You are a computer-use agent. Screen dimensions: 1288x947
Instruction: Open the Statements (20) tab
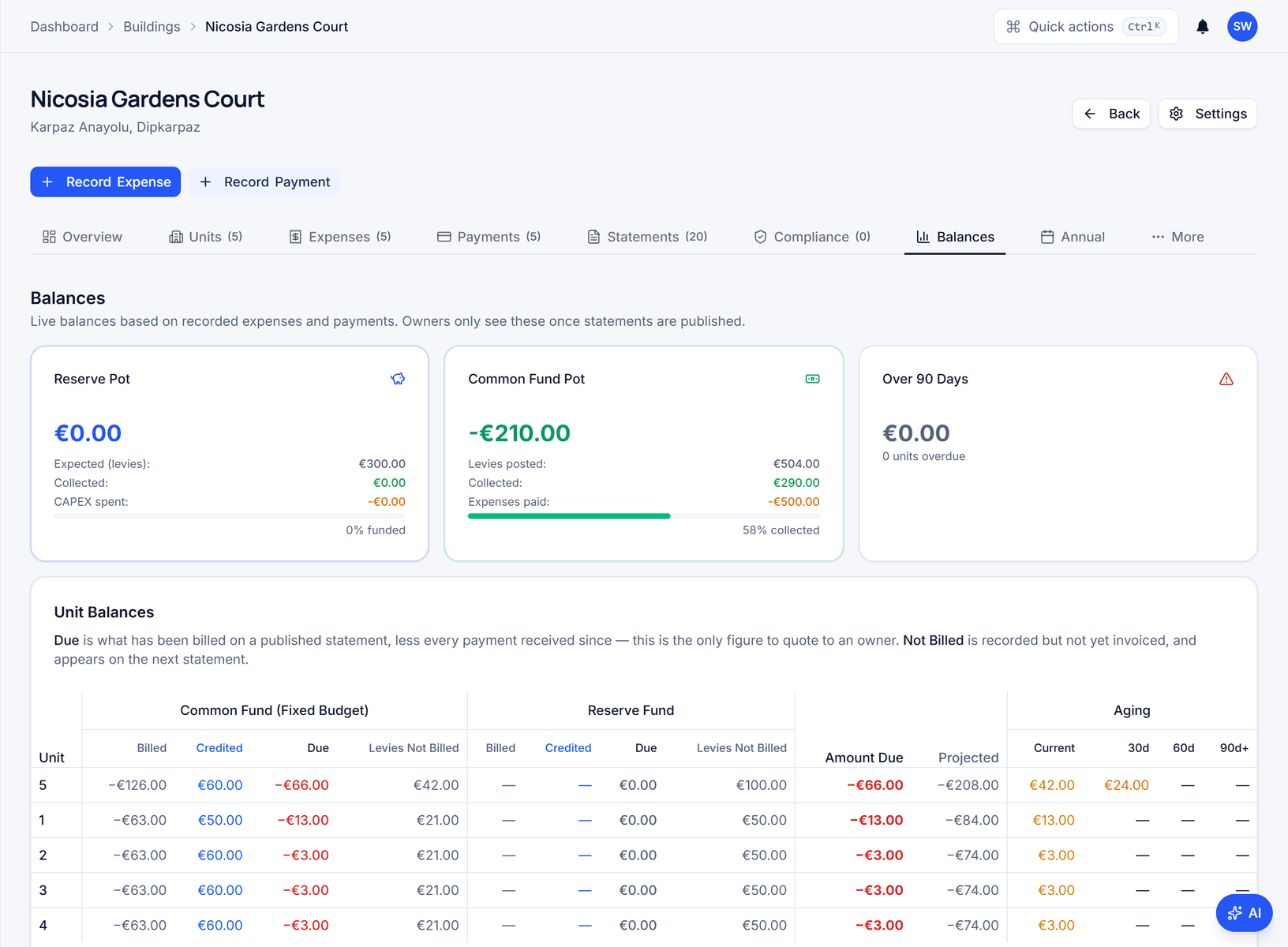(x=647, y=237)
